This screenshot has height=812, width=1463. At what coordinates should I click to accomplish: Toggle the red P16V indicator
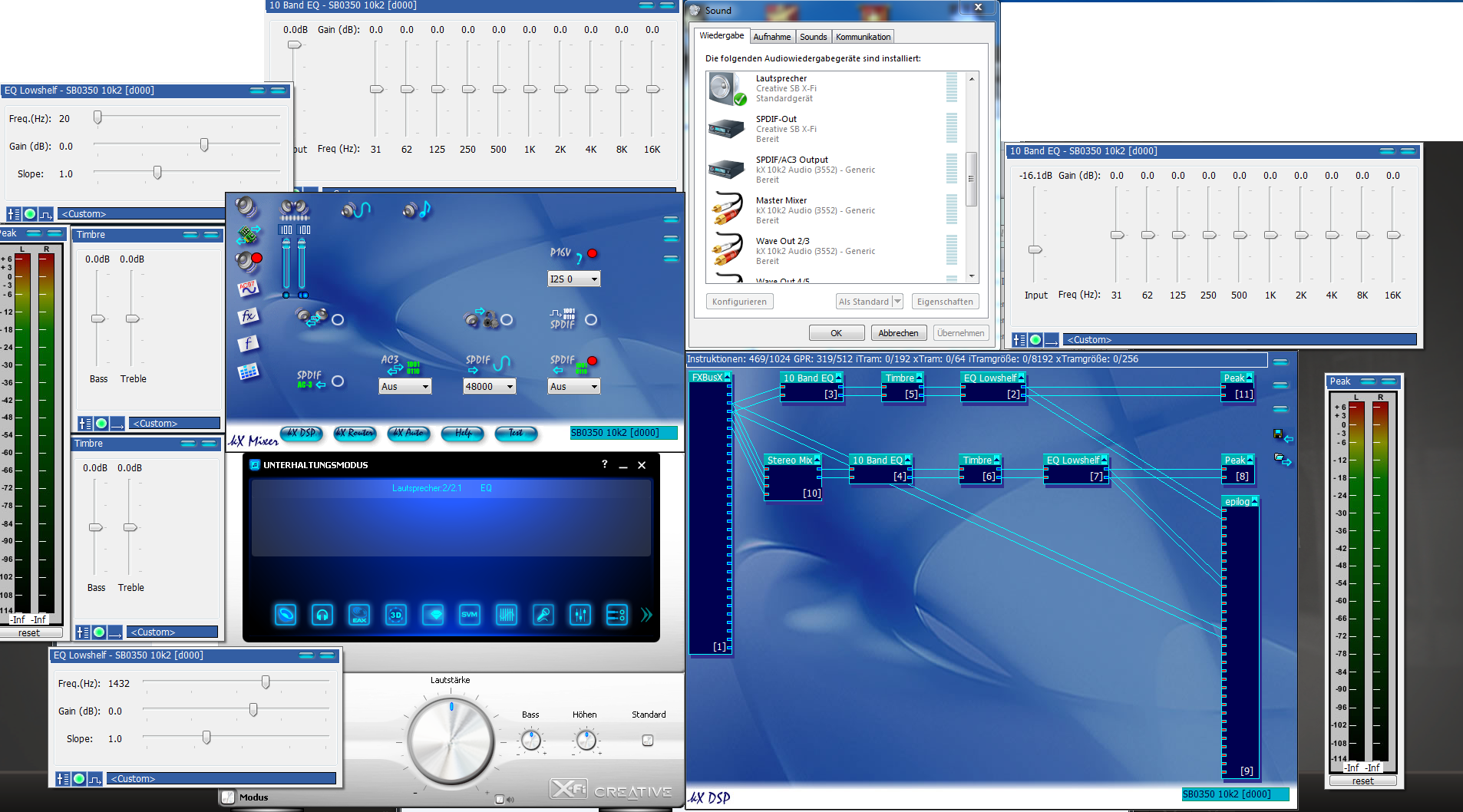pos(593,253)
